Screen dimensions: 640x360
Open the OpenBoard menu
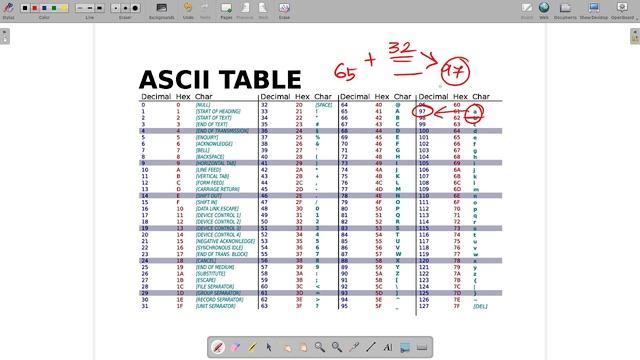pos(623,10)
